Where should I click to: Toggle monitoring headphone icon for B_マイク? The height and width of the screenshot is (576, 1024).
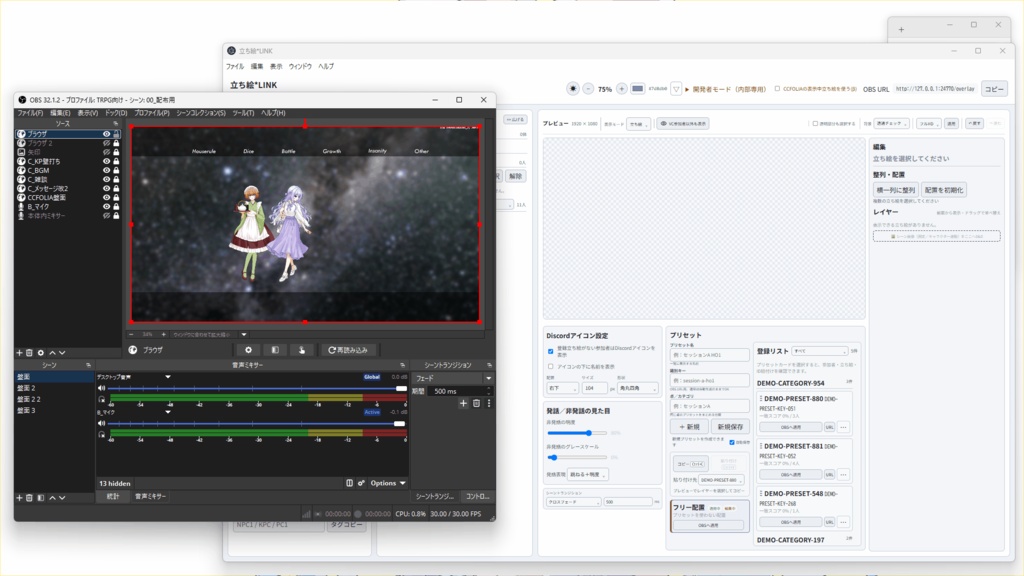click(x=101, y=434)
